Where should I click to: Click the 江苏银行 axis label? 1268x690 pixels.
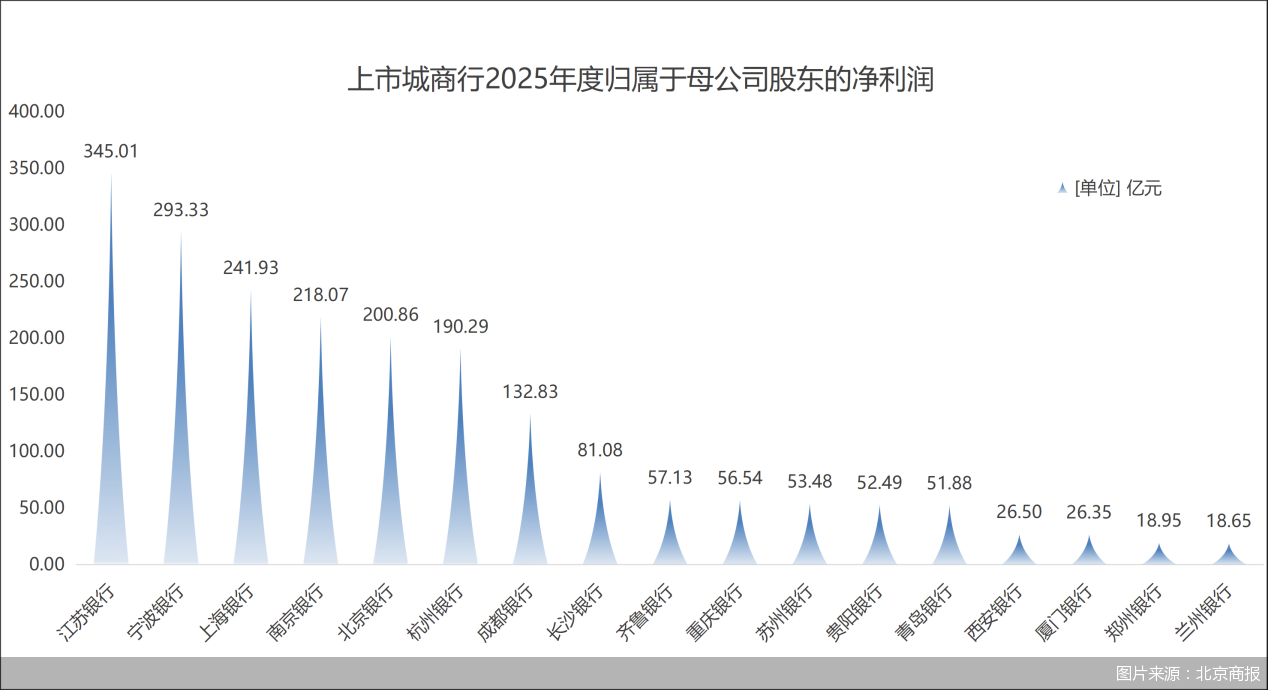click(x=86, y=612)
